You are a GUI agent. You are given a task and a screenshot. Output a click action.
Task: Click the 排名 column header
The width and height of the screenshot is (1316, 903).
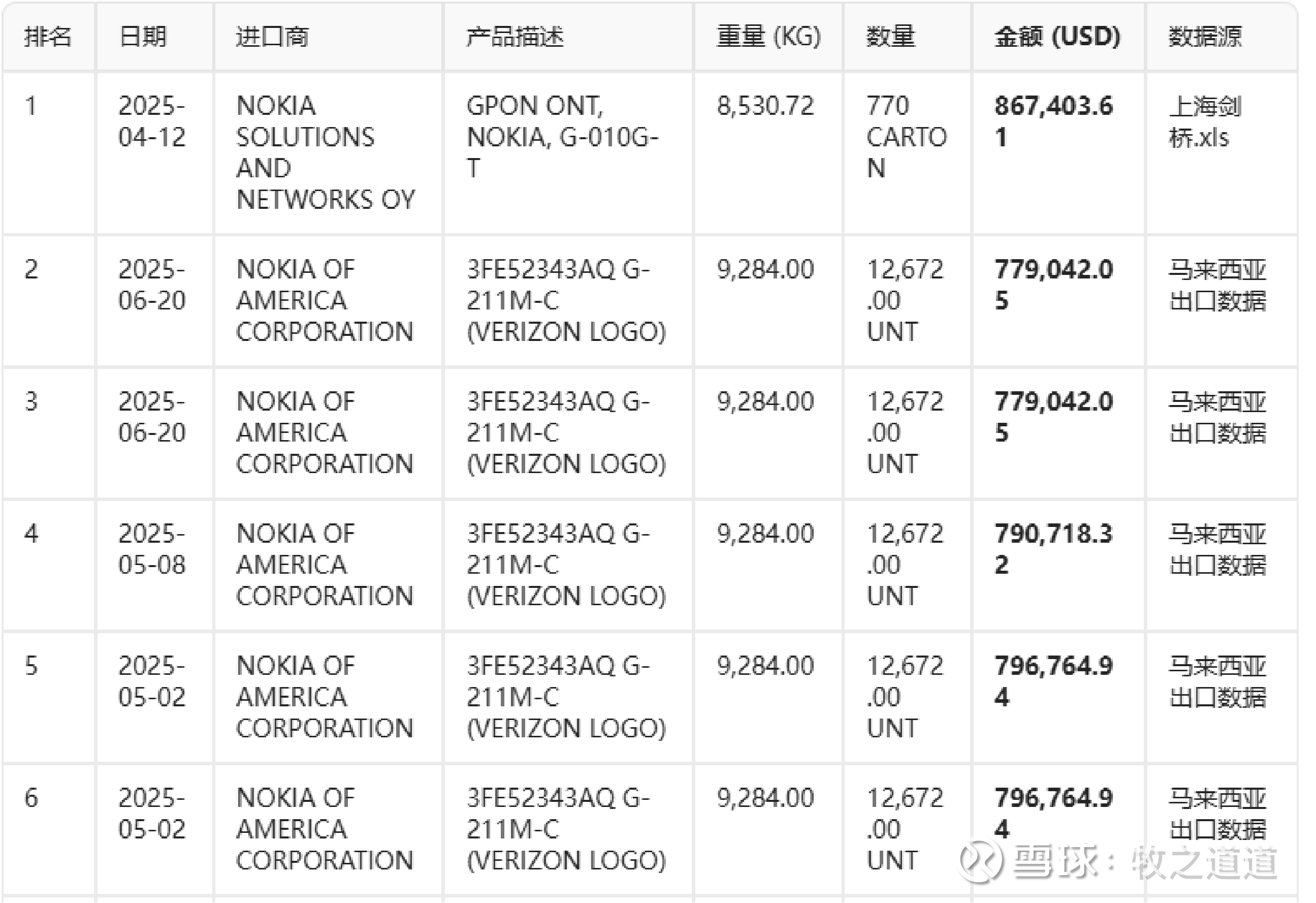[x=48, y=37]
